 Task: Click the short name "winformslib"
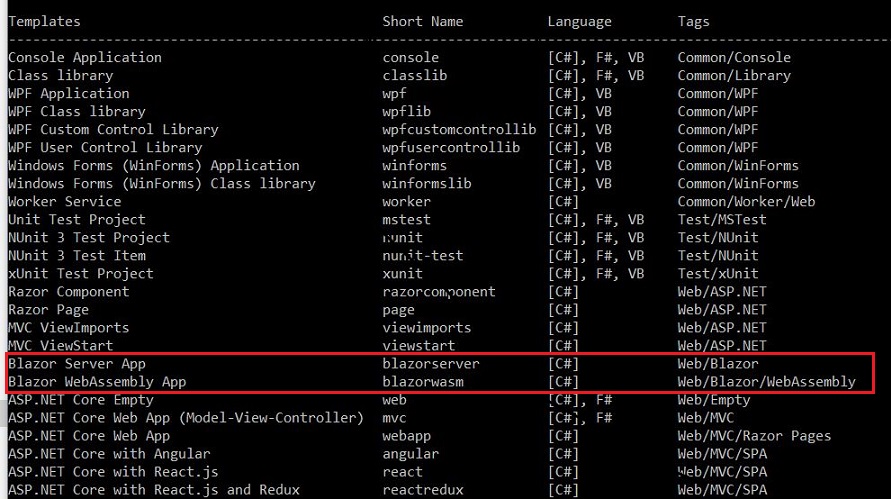tap(427, 184)
